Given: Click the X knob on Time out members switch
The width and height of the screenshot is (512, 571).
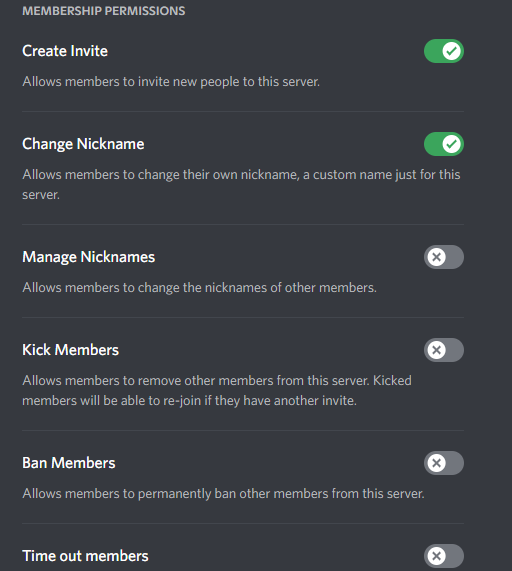Looking at the screenshot, I should pos(436,556).
